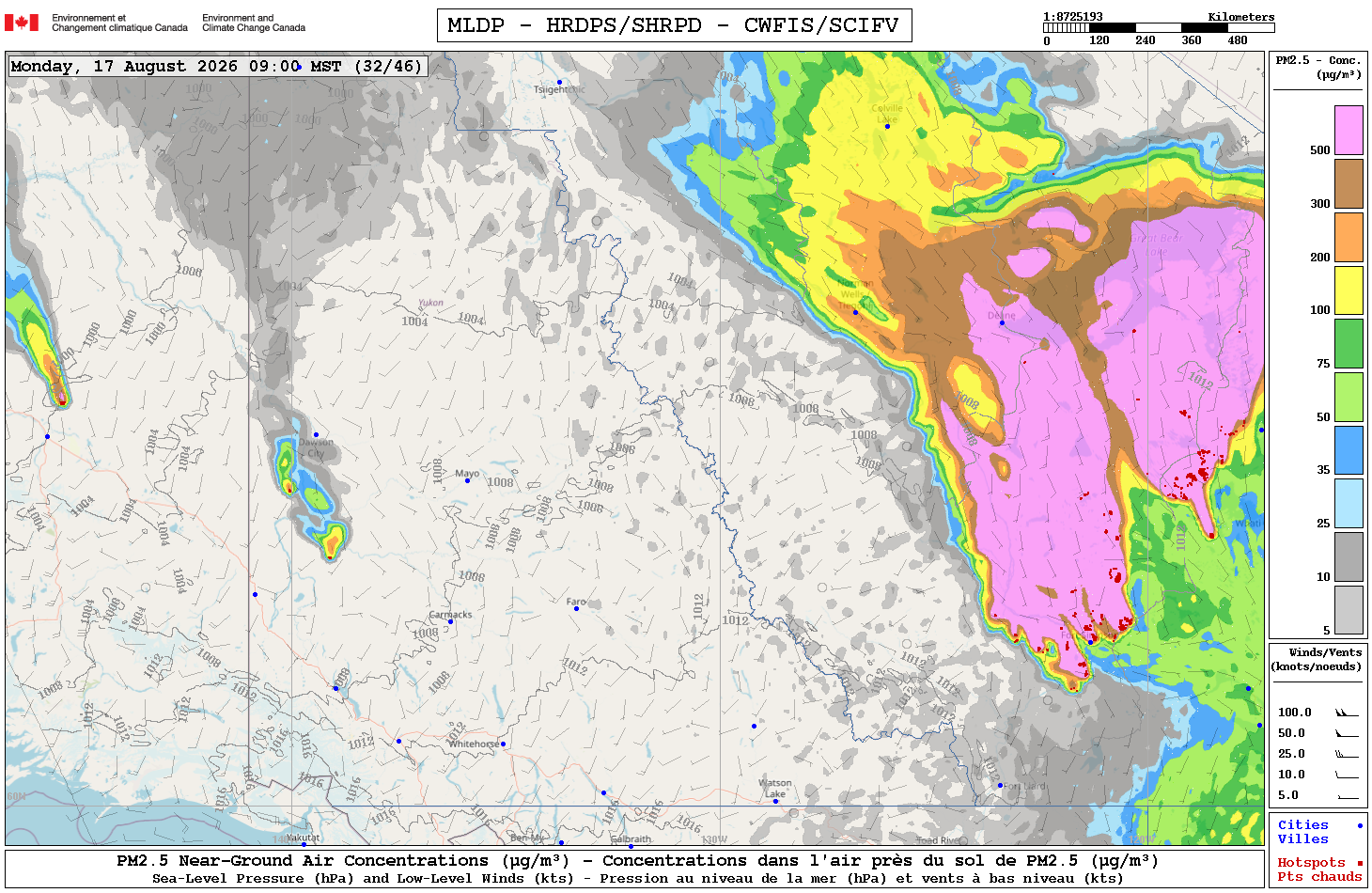Click the blue city dot for Faro
This screenshot has width=1372, height=893.
[576, 608]
